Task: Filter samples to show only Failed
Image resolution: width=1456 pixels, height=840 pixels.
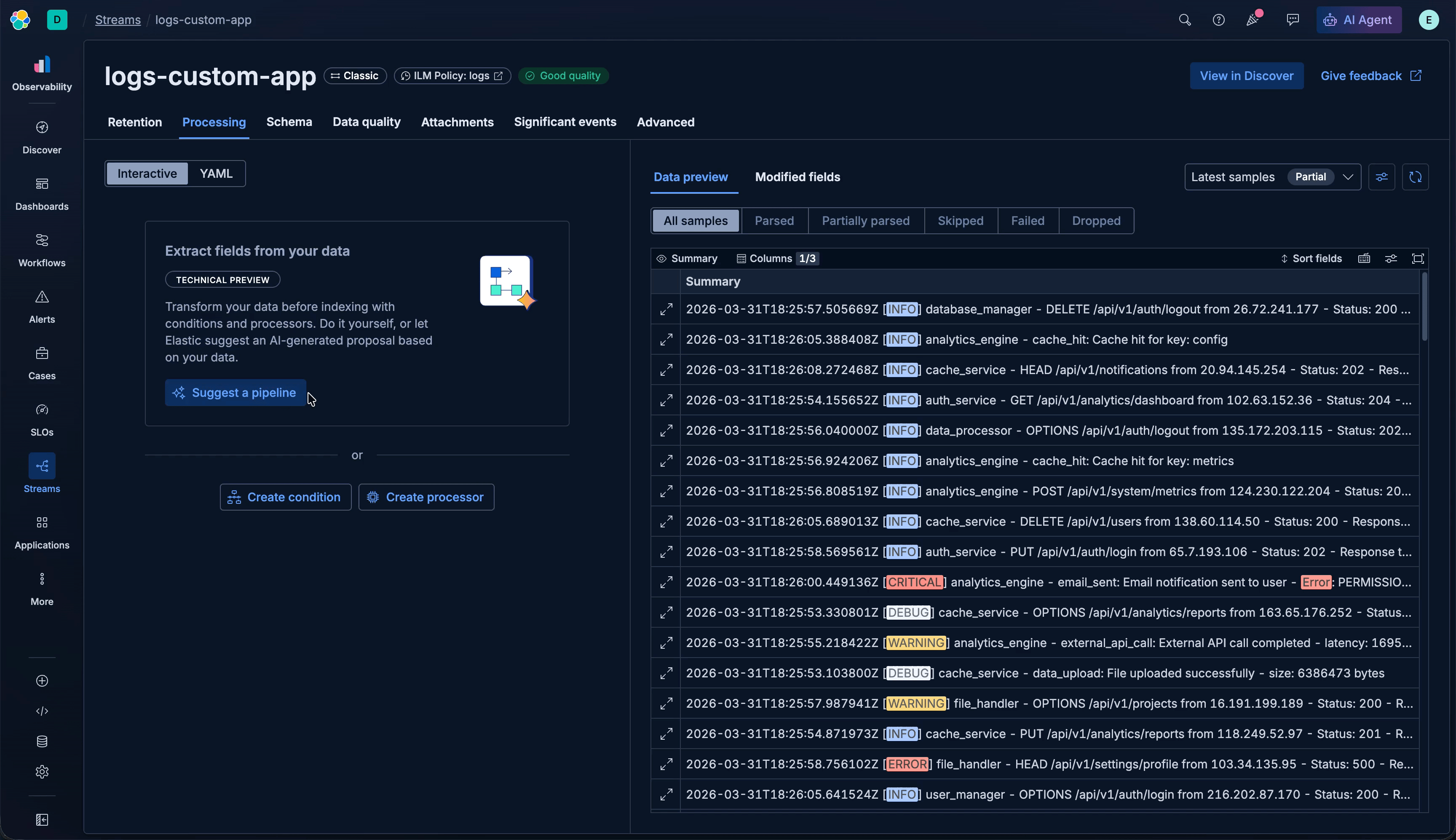Action: 1028,220
